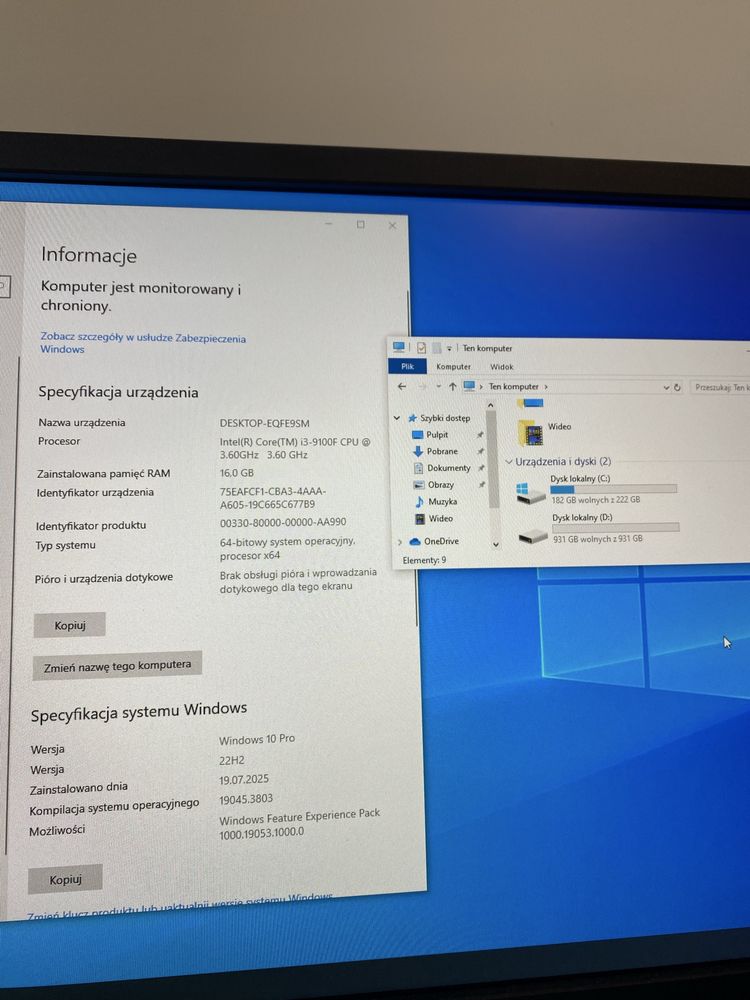Select Dysk lokalny (C:) drive icon
The height and width of the screenshot is (1000, 750).
[531, 492]
